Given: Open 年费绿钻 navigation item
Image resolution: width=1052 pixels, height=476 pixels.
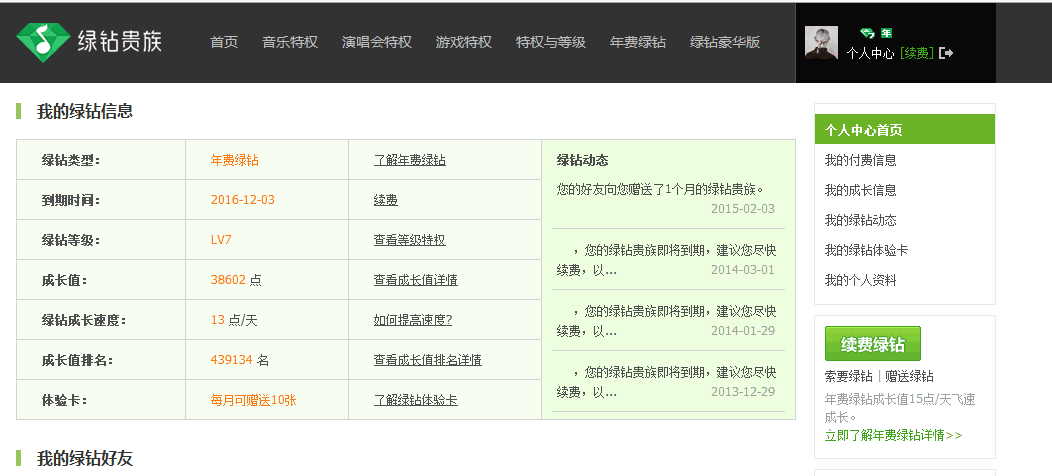Looking at the screenshot, I should (x=638, y=42).
